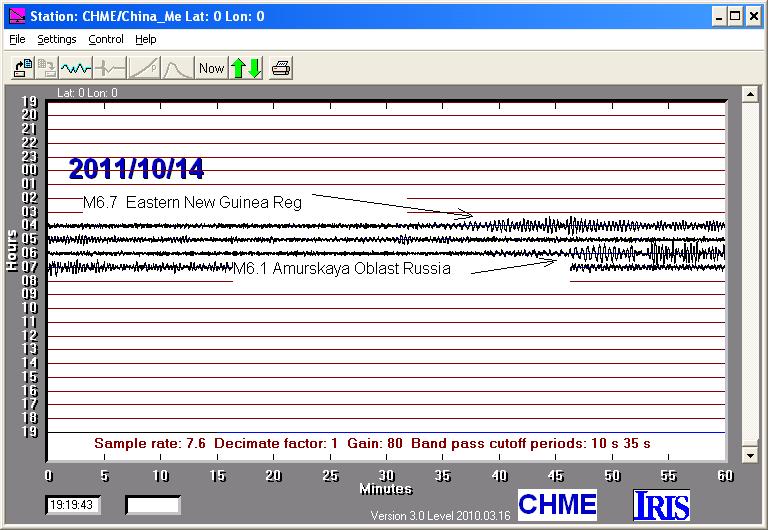Click the scrollbar down arrow
Screen dimensions: 768x530
coord(748,454)
